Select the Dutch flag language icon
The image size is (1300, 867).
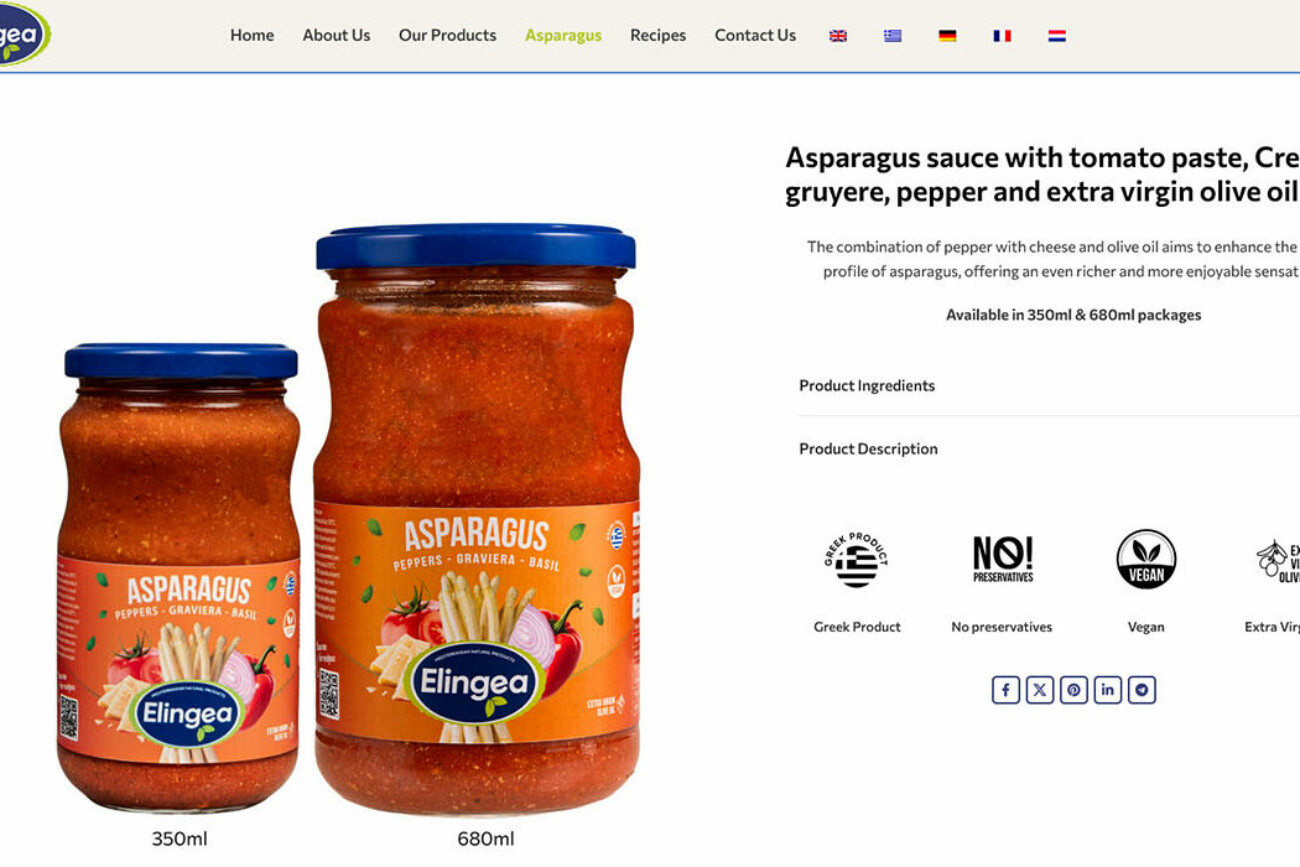click(1057, 36)
